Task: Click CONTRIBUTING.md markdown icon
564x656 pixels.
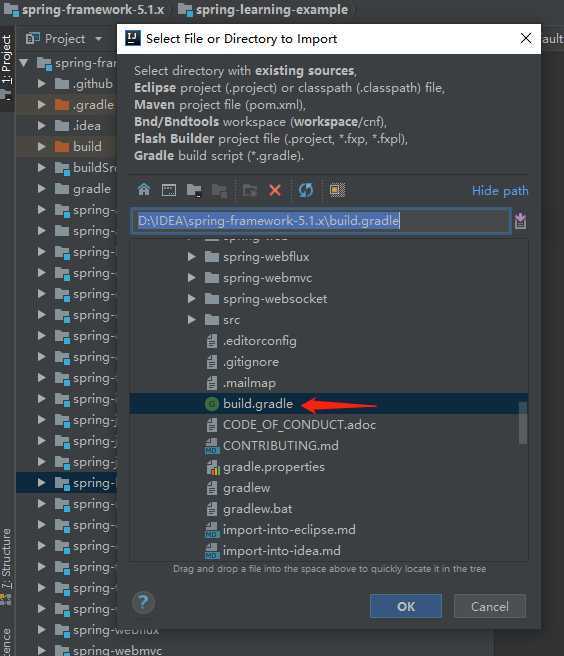Action: [x=212, y=446]
